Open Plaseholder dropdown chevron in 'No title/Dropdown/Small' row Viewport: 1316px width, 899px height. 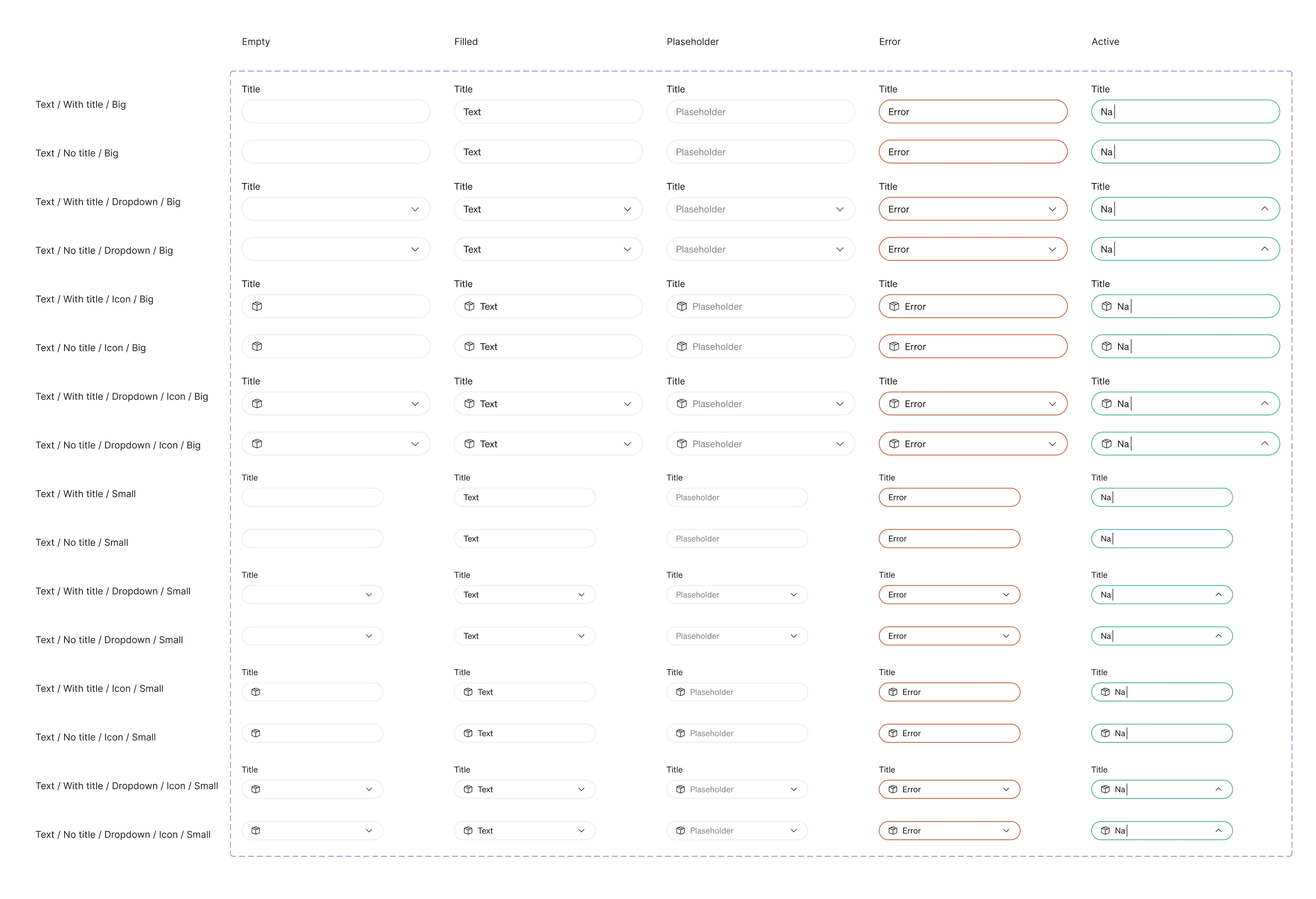794,636
